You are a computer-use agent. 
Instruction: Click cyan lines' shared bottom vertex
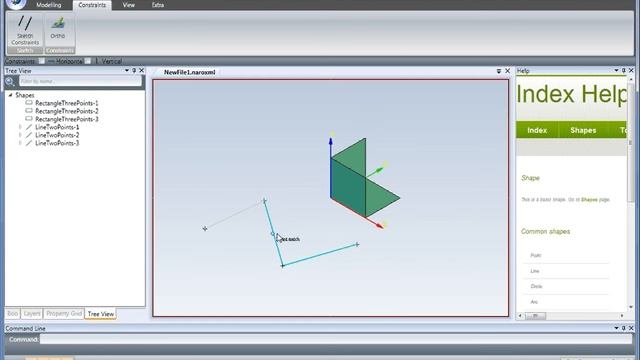pos(282,266)
